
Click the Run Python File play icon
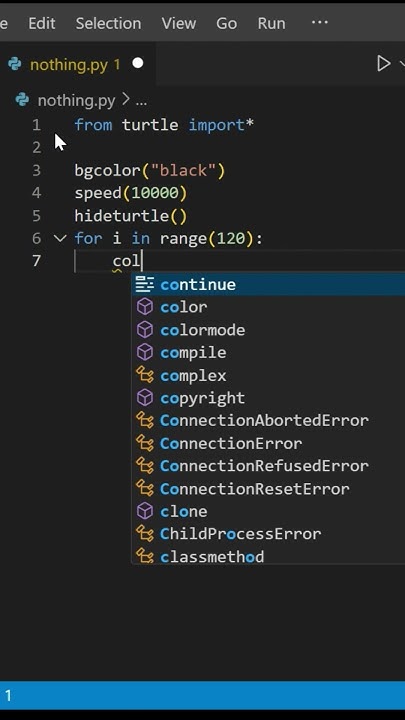coord(383,63)
